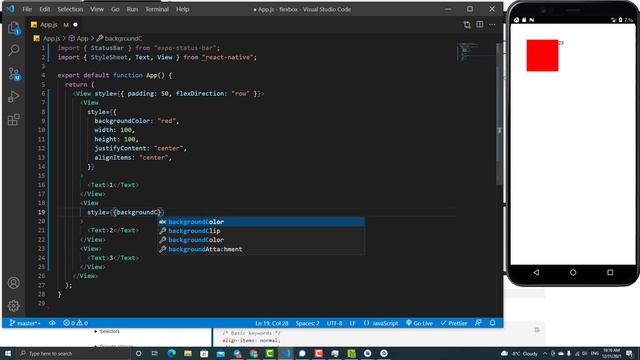The image size is (640, 360).
Task: Click the UTF-8 encoding selector
Action: pos(334,323)
